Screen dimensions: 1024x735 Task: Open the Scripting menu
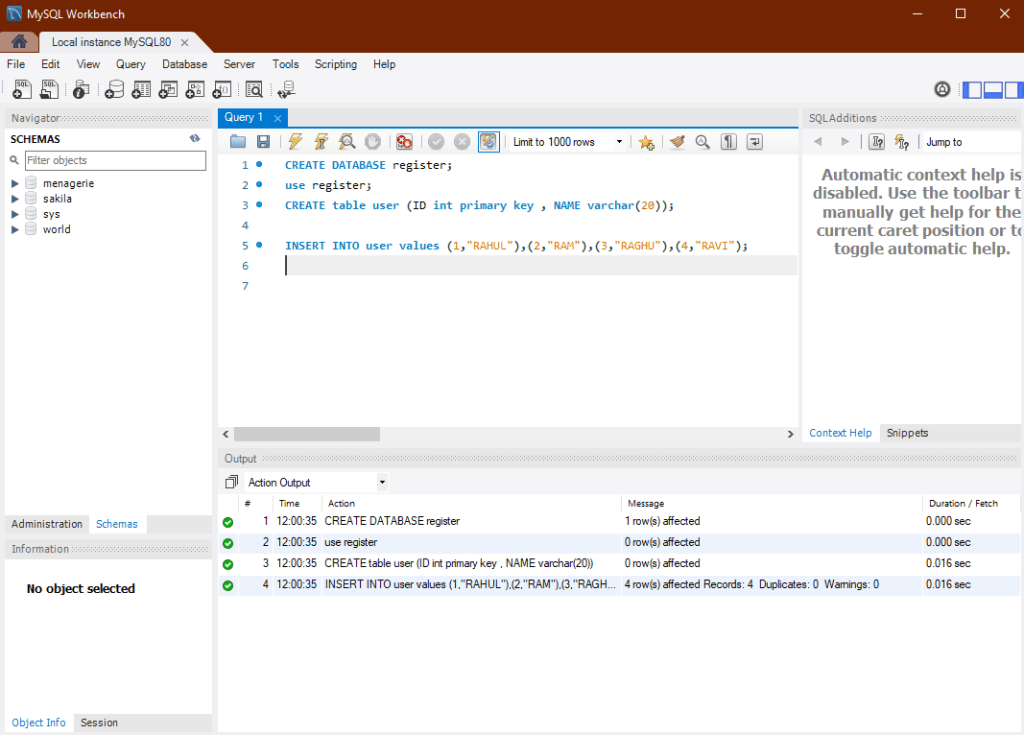tap(335, 64)
